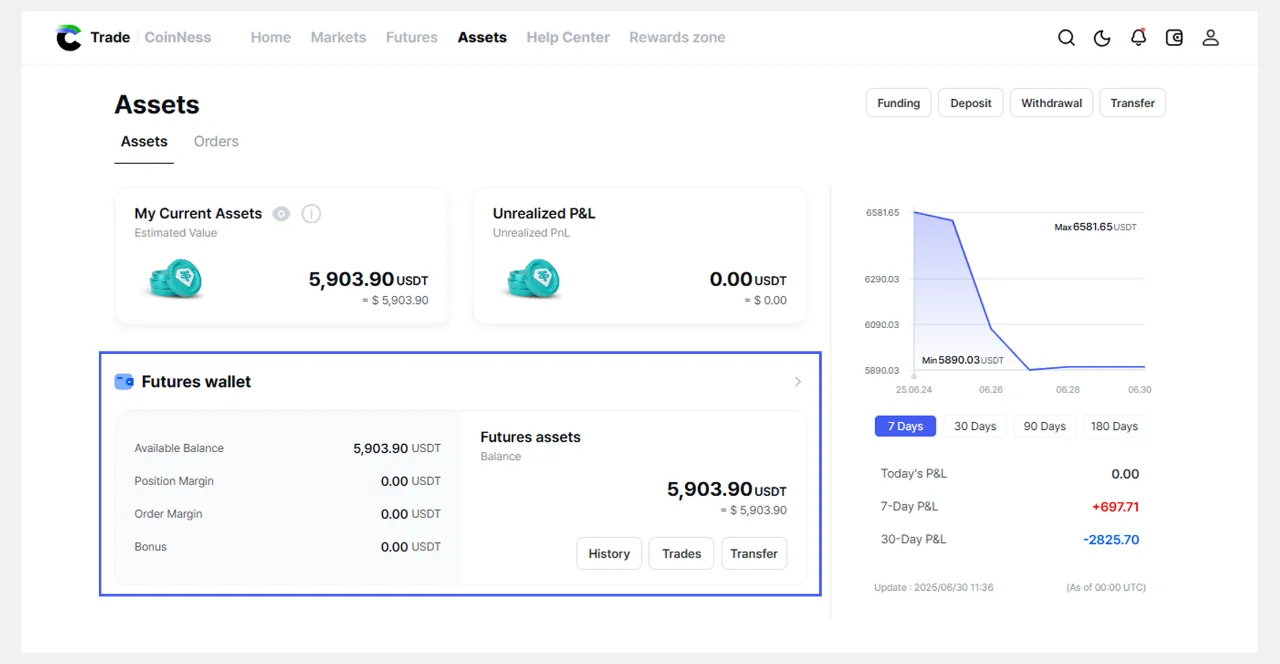Image resolution: width=1280 pixels, height=664 pixels.
Task: Open notifications bell icon
Action: click(1138, 38)
